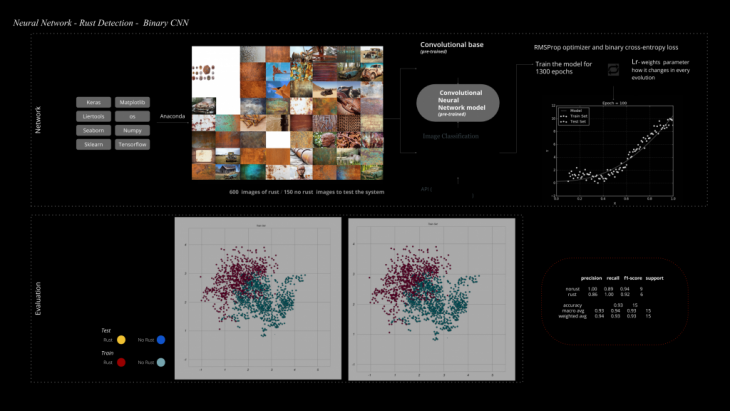Click the Tensorflow library box
Image resolution: width=730 pixels, height=411 pixels.
133,144
